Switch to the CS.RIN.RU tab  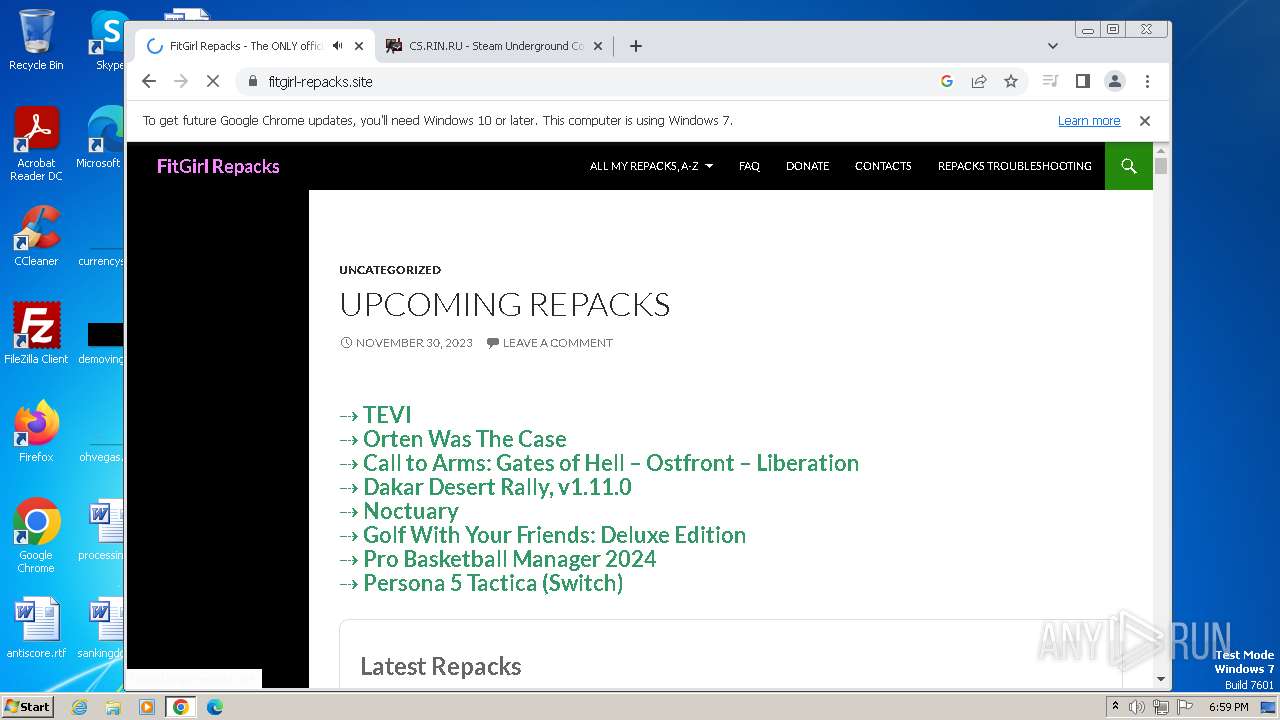[x=495, y=46]
